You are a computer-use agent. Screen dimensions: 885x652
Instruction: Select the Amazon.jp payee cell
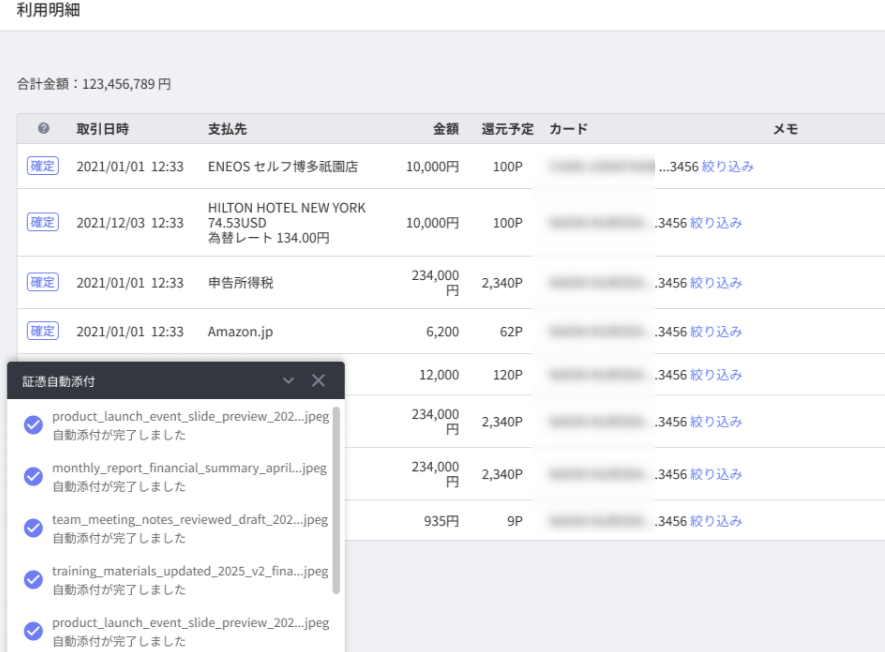click(x=240, y=331)
